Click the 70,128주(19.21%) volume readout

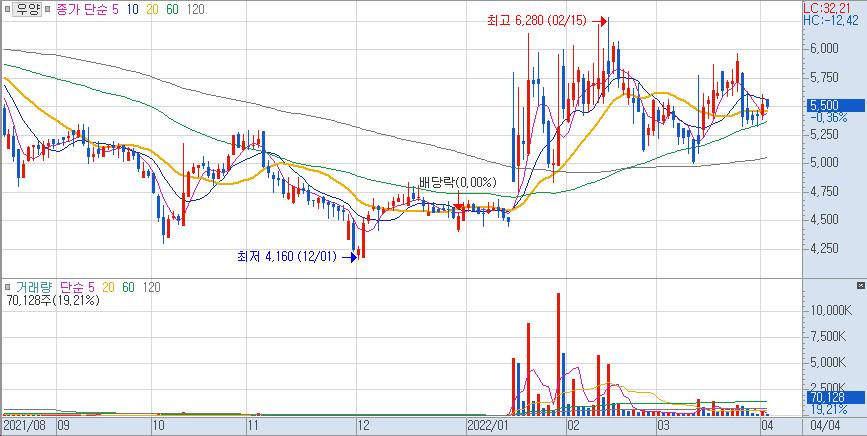pos(52,301)
